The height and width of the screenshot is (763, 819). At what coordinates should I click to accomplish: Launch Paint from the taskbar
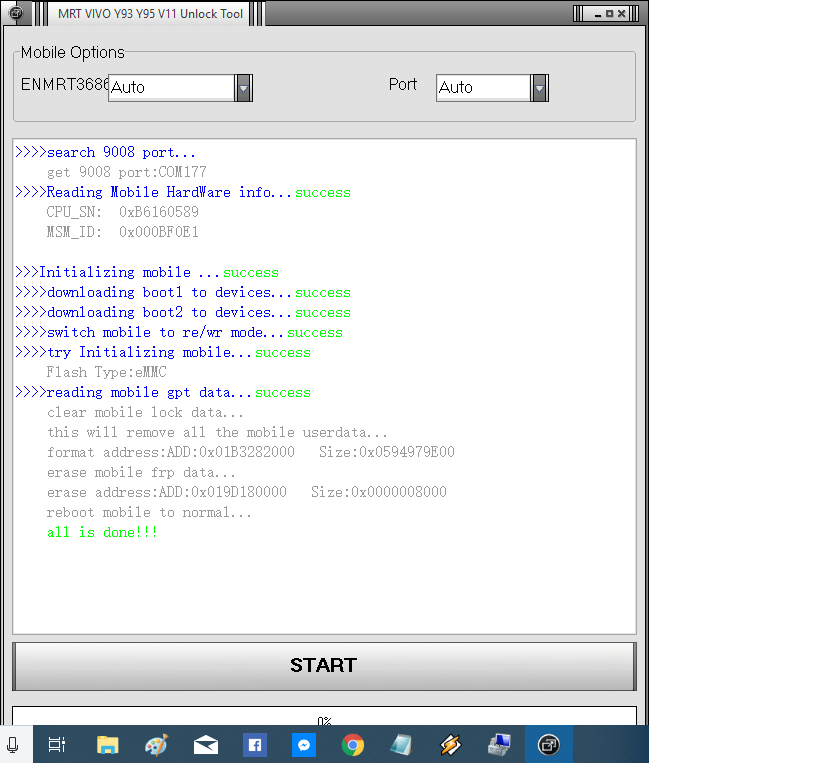coord(156,745)
